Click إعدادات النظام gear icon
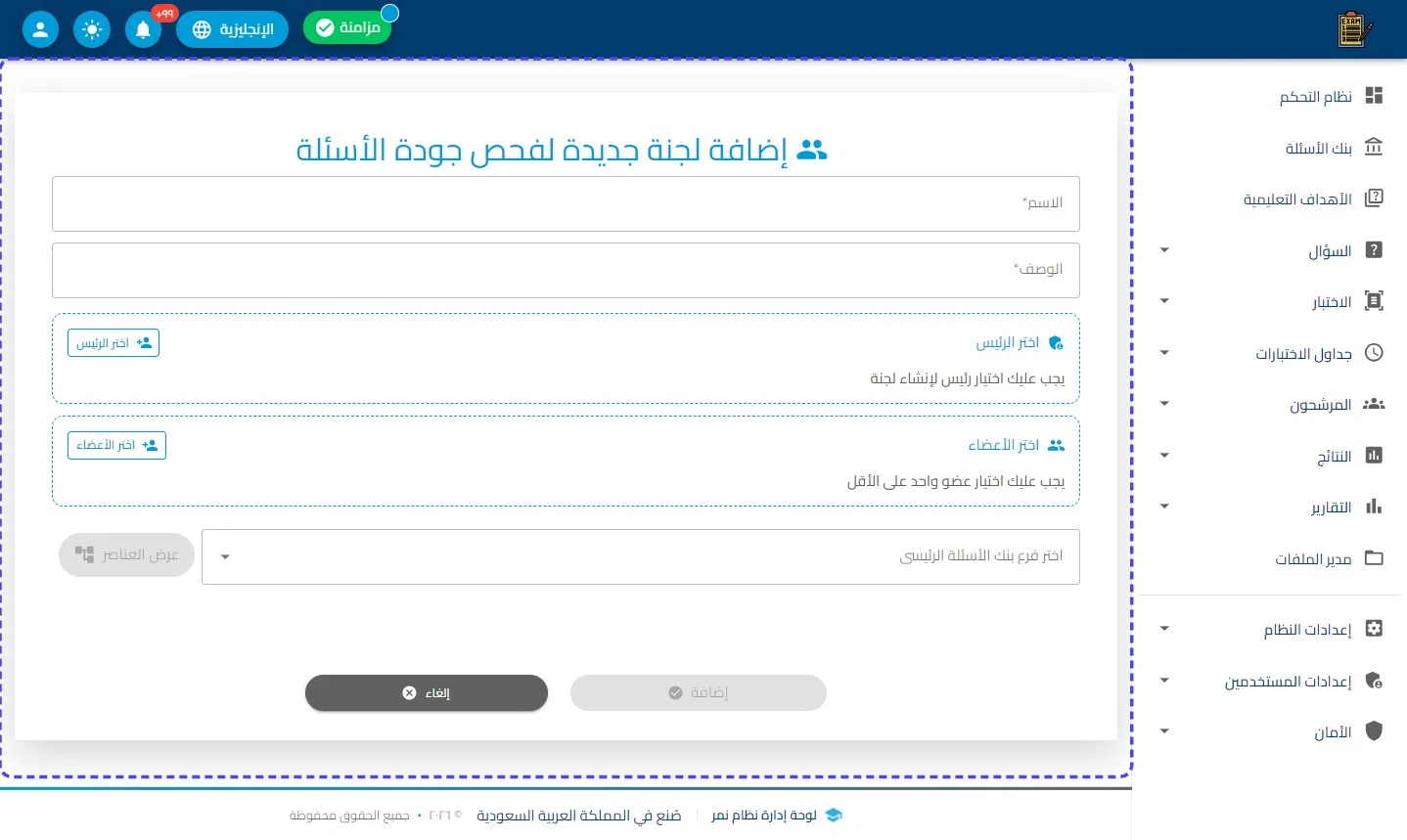1407x840 pixels. point(1374,629)
